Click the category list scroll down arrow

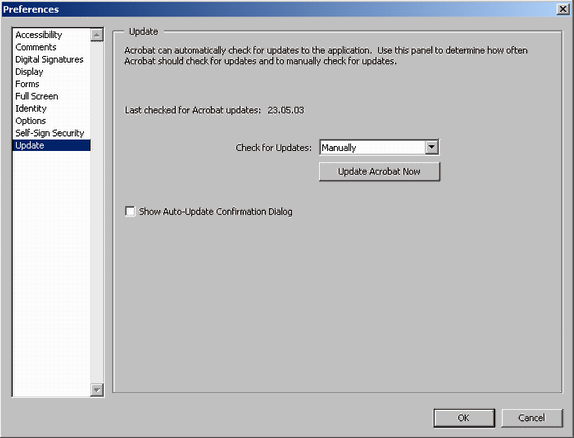97,390
